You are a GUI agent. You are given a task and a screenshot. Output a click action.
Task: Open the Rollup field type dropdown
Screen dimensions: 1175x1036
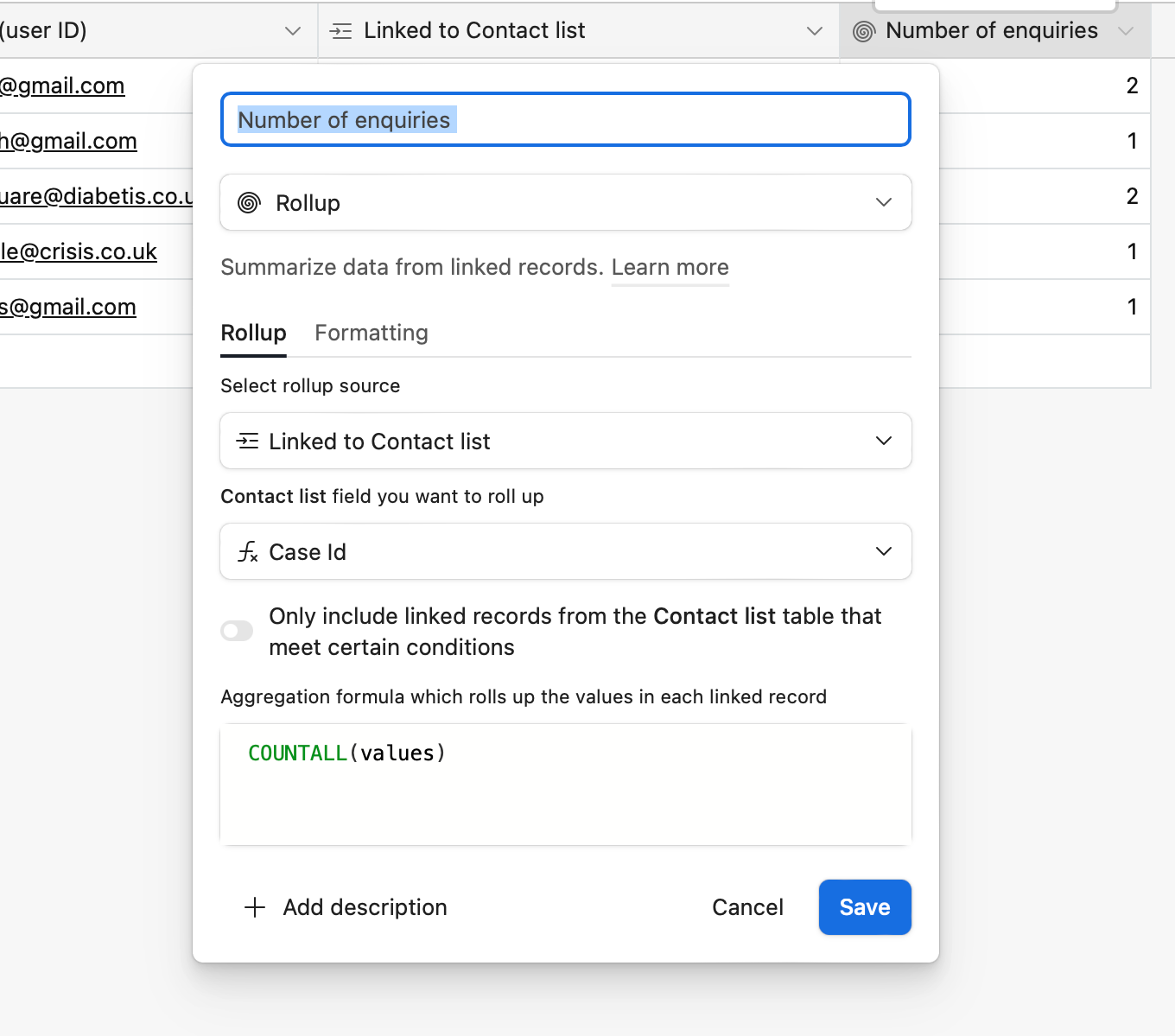tap(565, 203)
